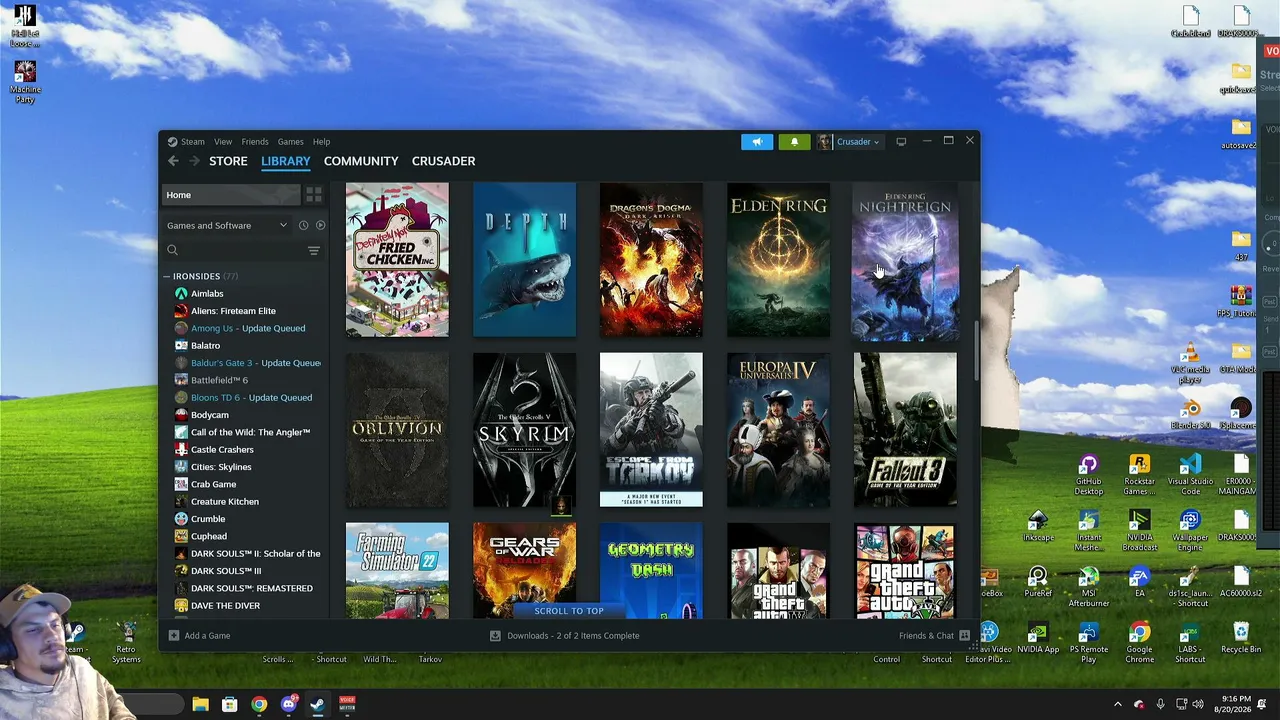Open the CRUSADER profile tab

(443, 161)
